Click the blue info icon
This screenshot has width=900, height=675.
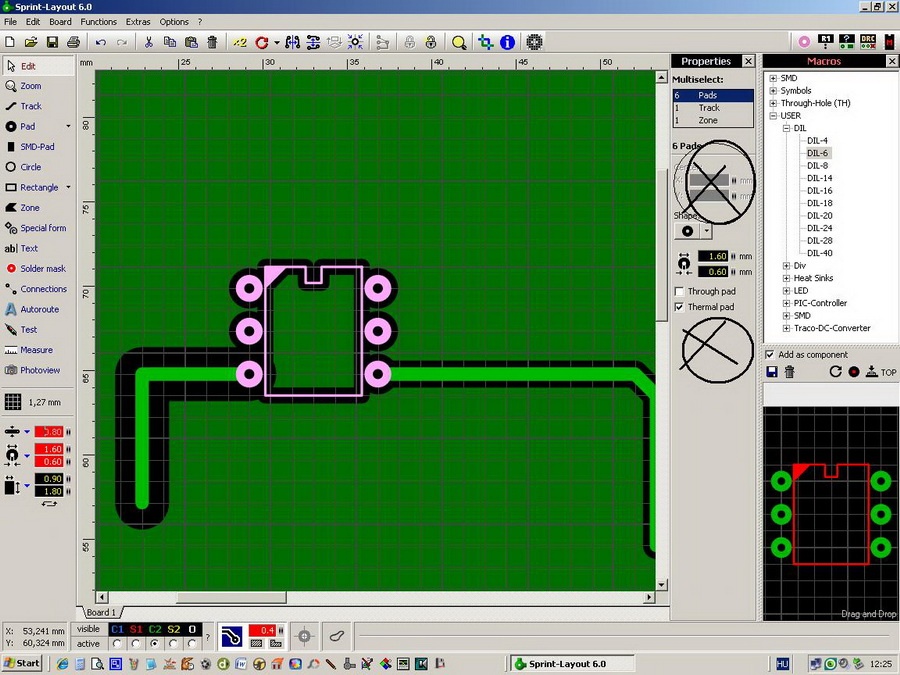coord(507,42)
